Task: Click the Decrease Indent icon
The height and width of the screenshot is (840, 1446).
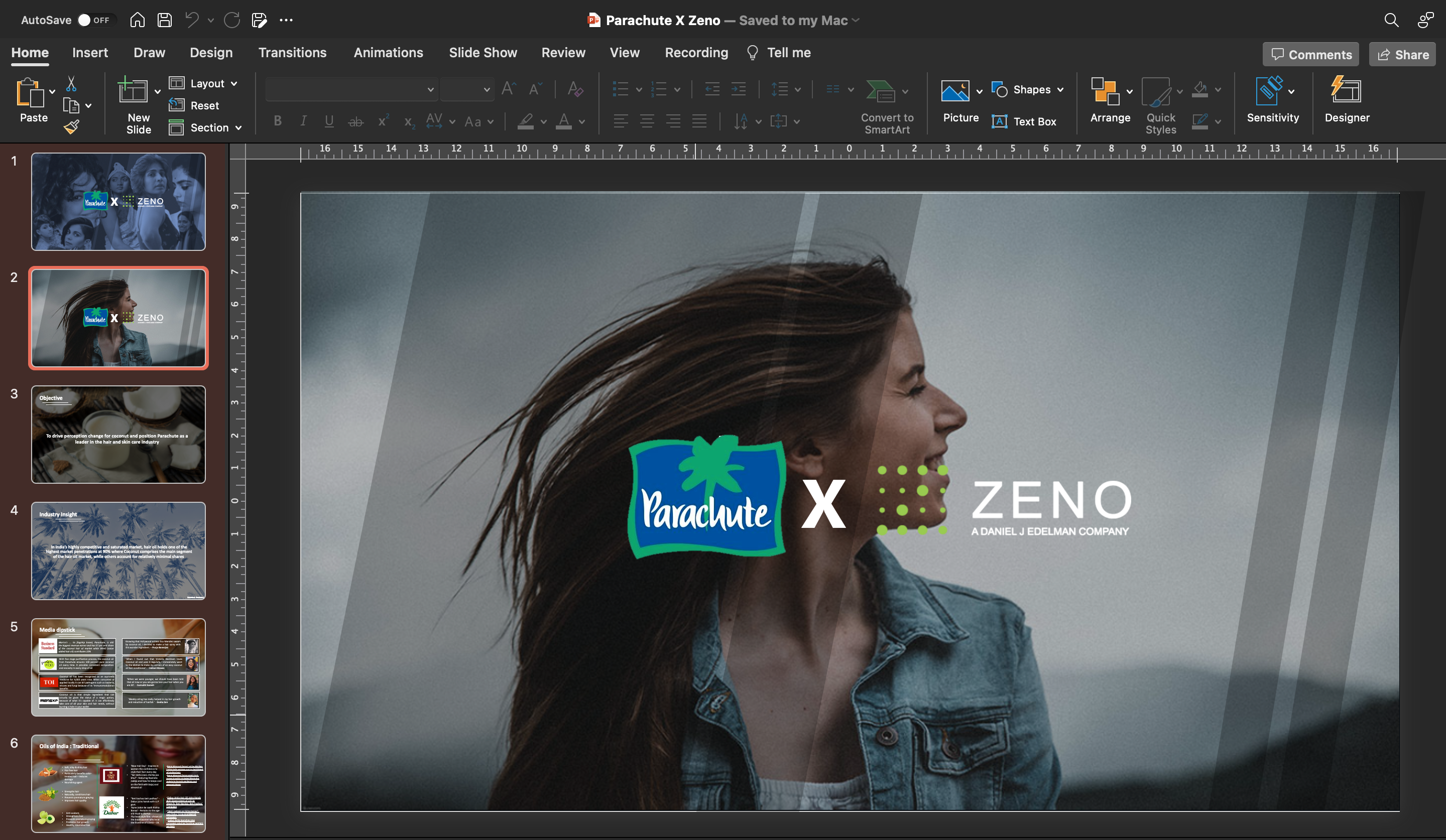Action: tap(712, 89)
